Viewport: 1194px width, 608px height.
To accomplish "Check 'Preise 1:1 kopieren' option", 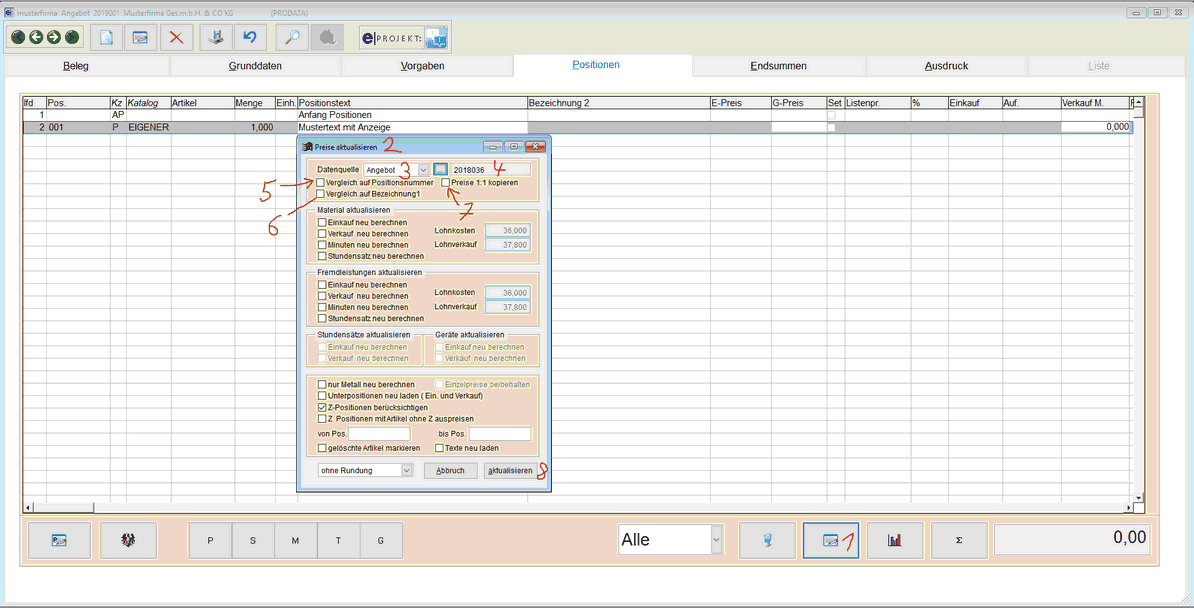I will tap(446, 184).
